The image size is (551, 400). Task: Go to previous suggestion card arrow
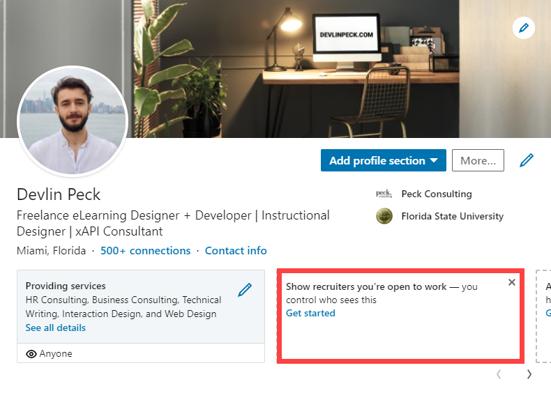(x=499, y=374)
